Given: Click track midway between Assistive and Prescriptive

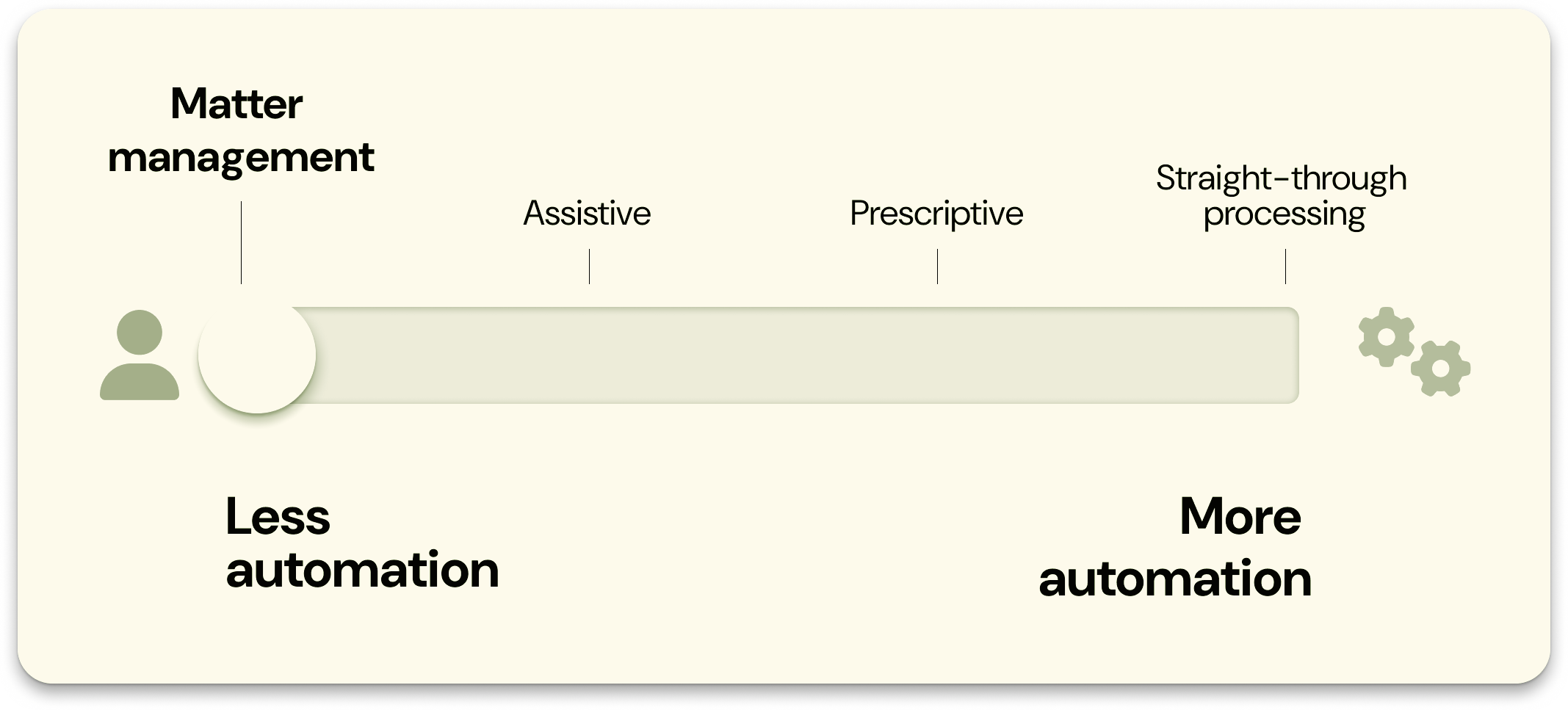Looking at the screenshot, I should click(x=763, y=355).
